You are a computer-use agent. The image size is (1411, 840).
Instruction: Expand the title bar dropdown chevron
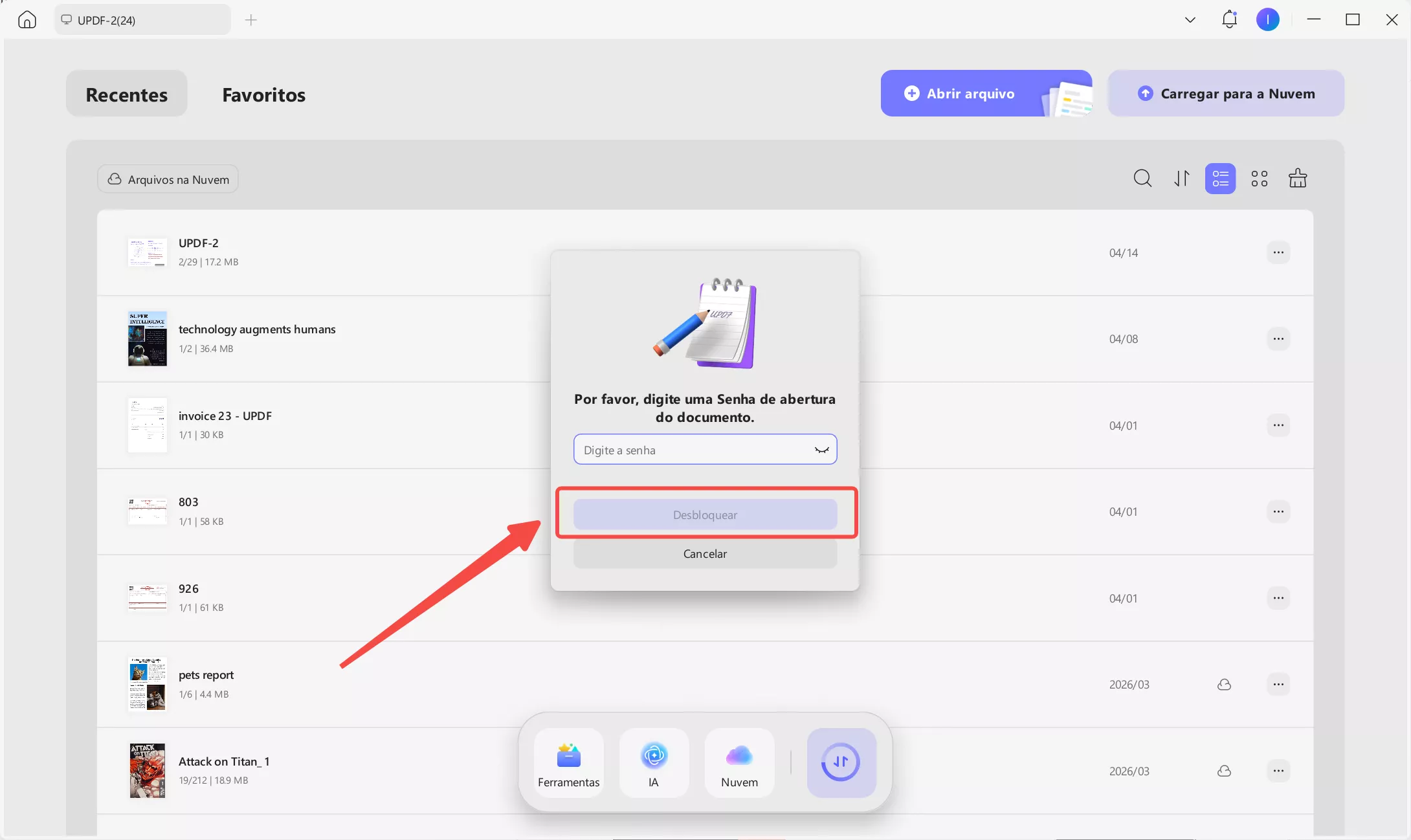tap(1190, 20)
